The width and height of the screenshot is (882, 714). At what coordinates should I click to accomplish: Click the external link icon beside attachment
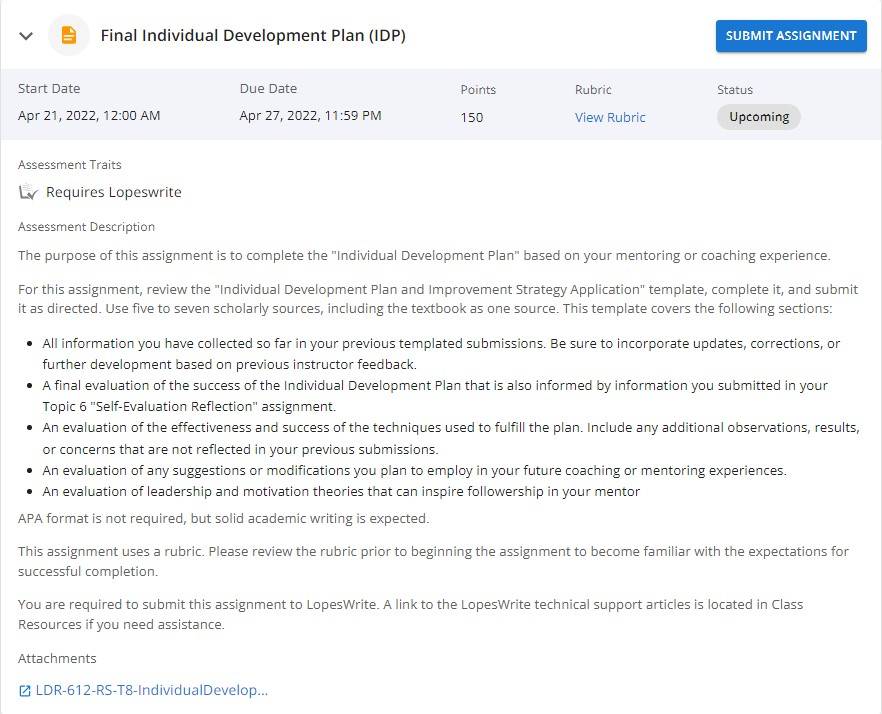25,691
